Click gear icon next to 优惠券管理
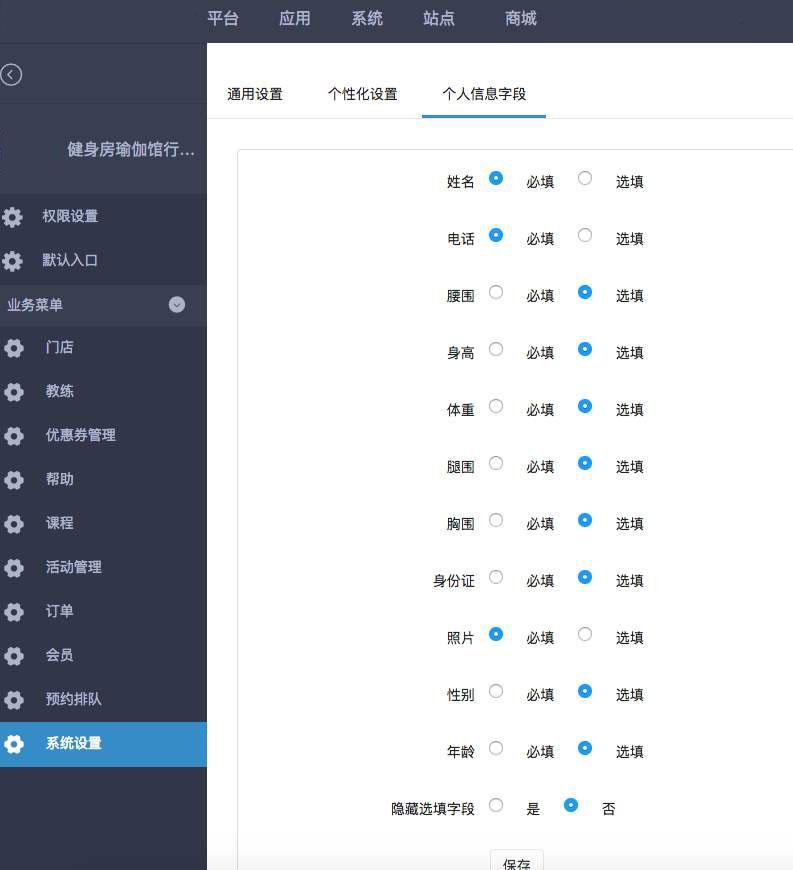This screenshot has height=870, width=793. click(x=14, y=436)
